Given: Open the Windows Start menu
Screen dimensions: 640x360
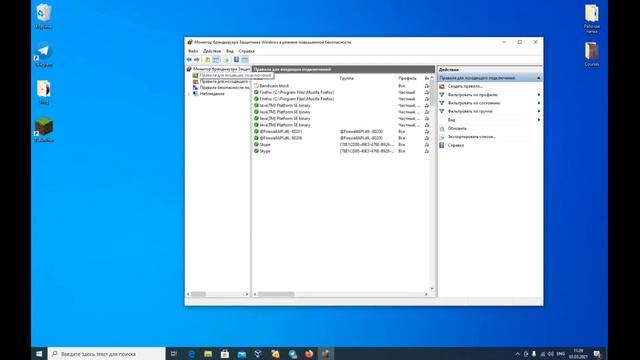Looking at the screenshot, I should tap(39, 353).
